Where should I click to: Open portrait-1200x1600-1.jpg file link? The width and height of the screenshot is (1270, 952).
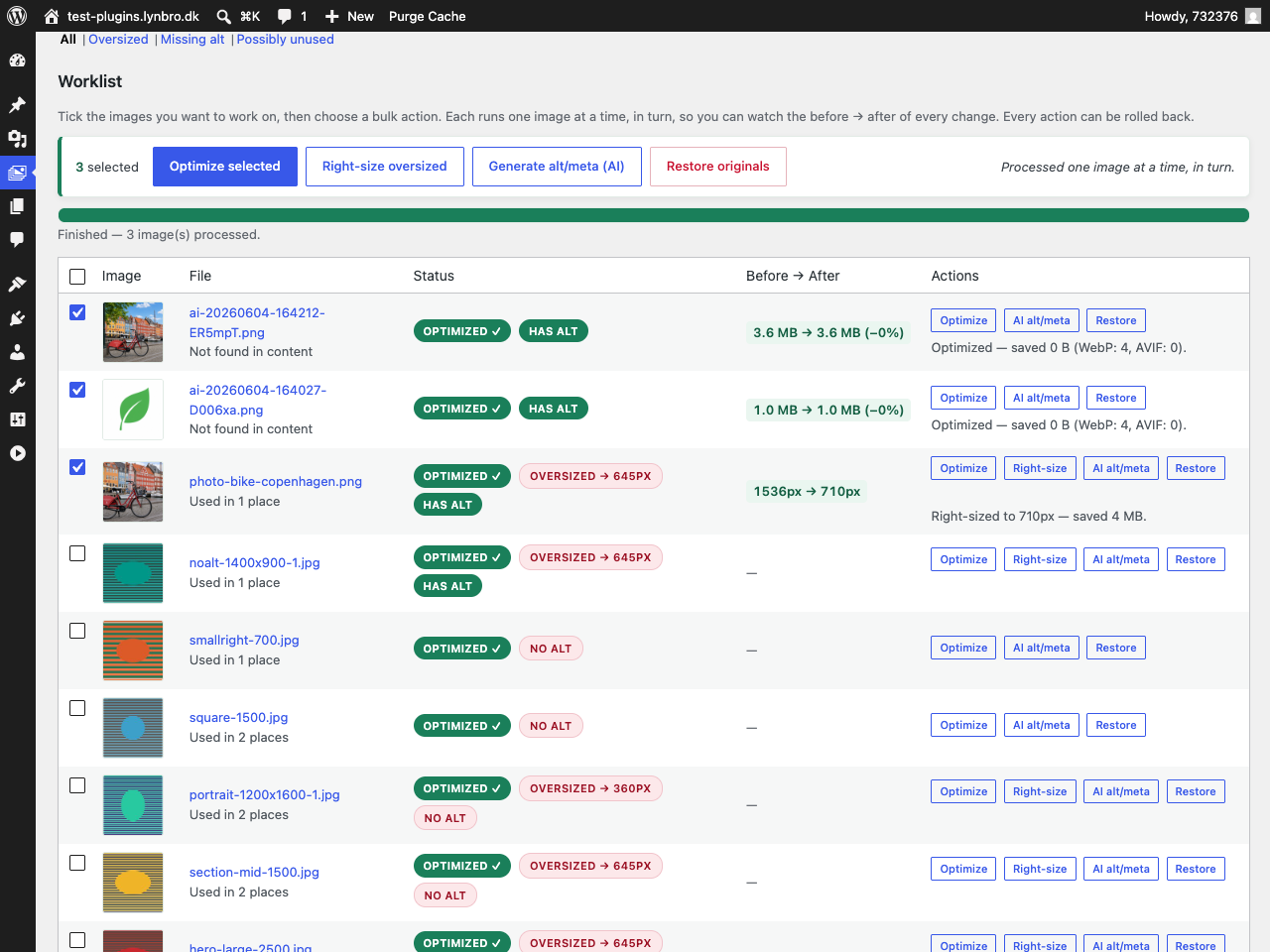tap(265, 794)
